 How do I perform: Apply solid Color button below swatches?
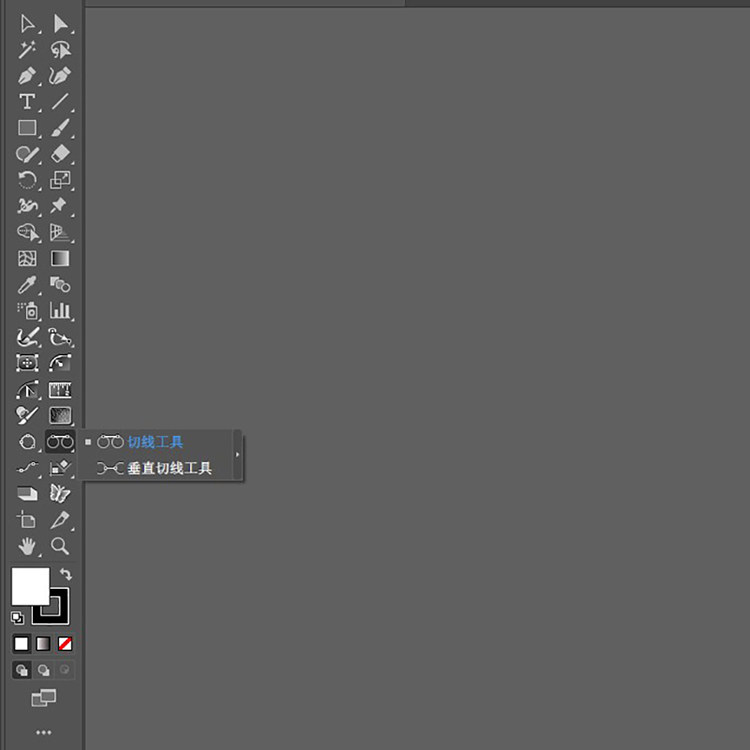tap(22, 644)
